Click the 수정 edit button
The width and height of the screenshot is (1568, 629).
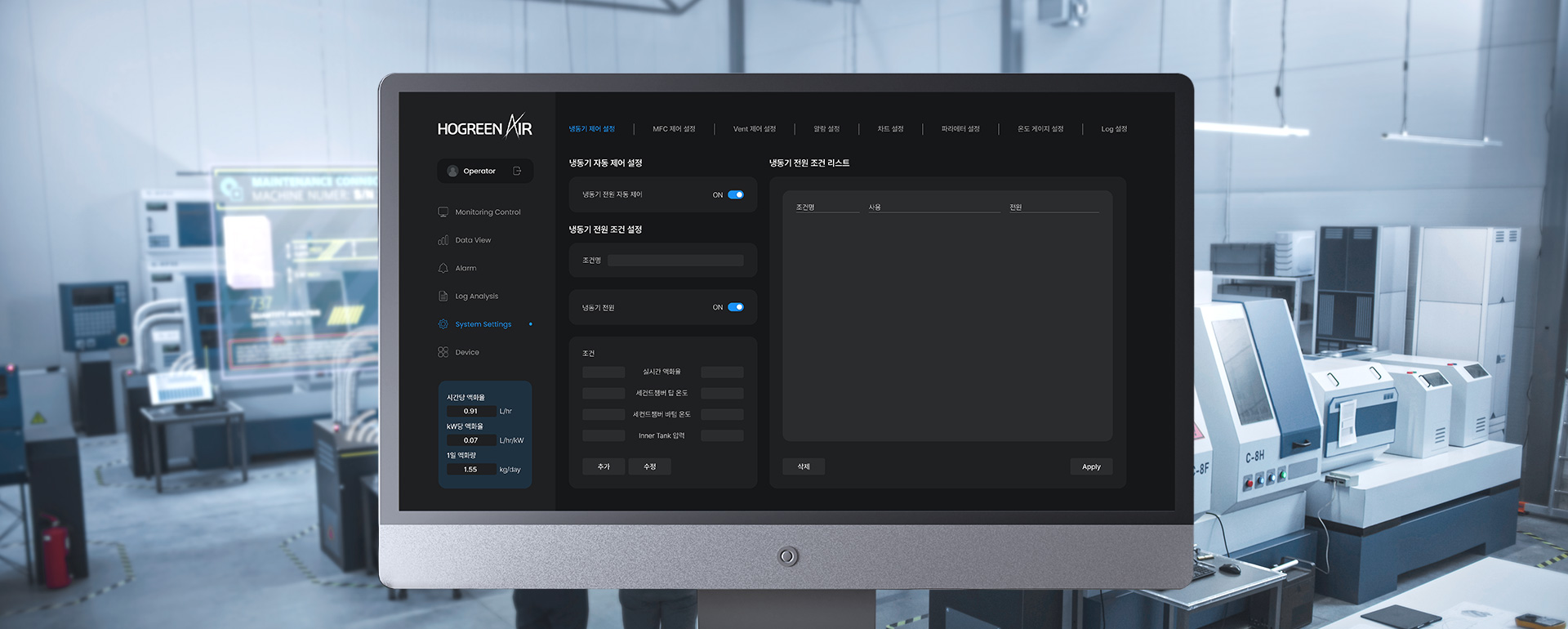pos(650,466)
